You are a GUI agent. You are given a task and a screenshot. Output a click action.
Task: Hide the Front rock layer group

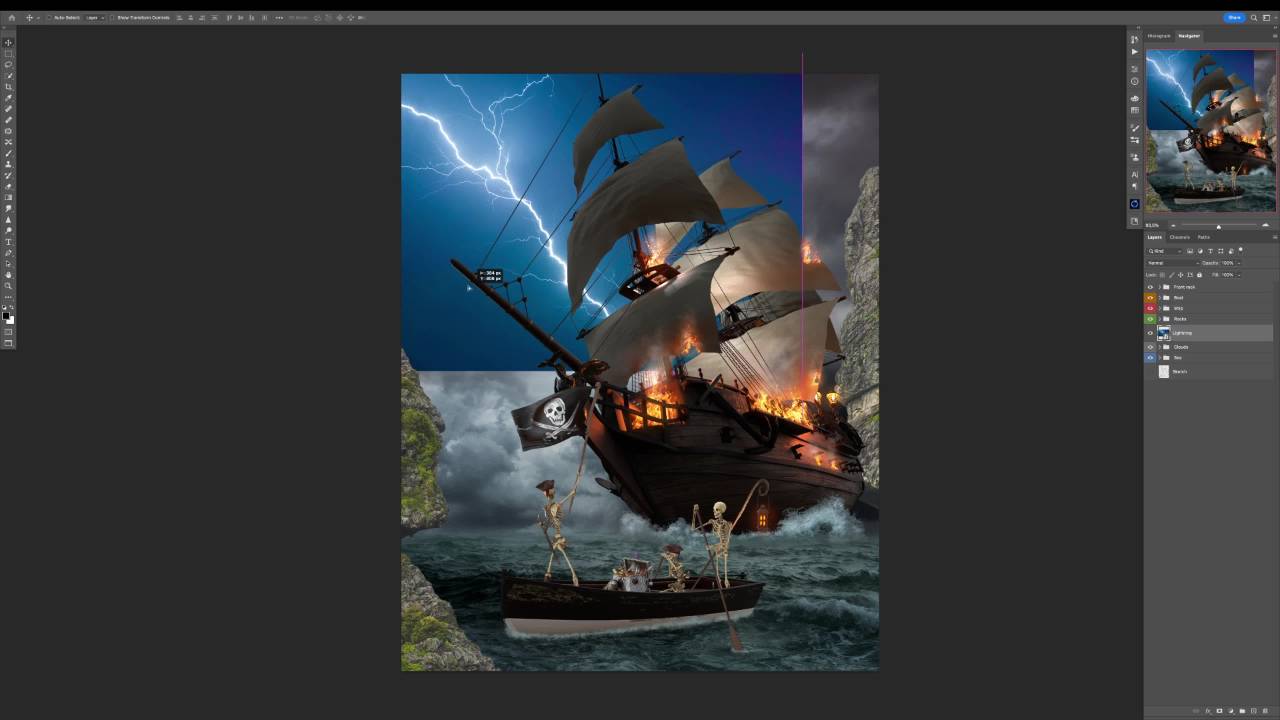tap(1150, 287)
